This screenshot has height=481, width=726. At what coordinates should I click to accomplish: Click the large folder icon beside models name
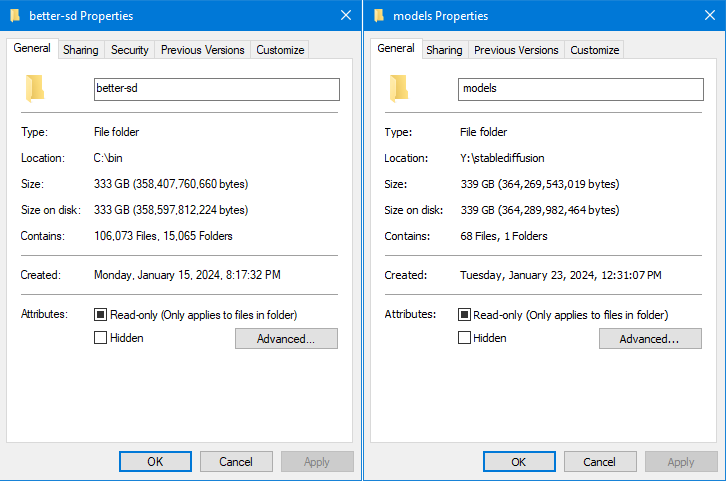[x=399, y=89]
